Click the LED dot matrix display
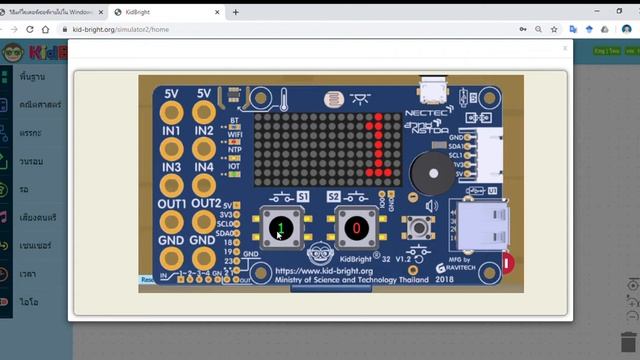 click(328, 149)
